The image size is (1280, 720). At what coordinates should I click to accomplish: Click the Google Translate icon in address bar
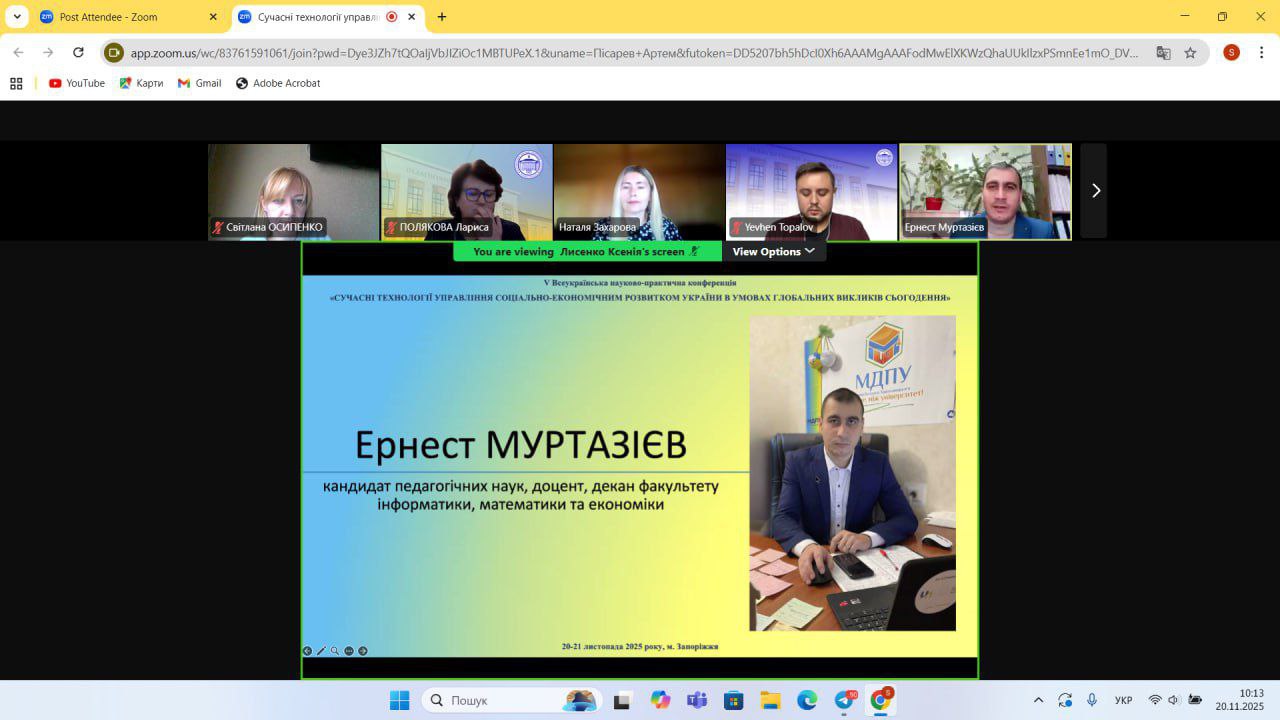[1163, 53]
